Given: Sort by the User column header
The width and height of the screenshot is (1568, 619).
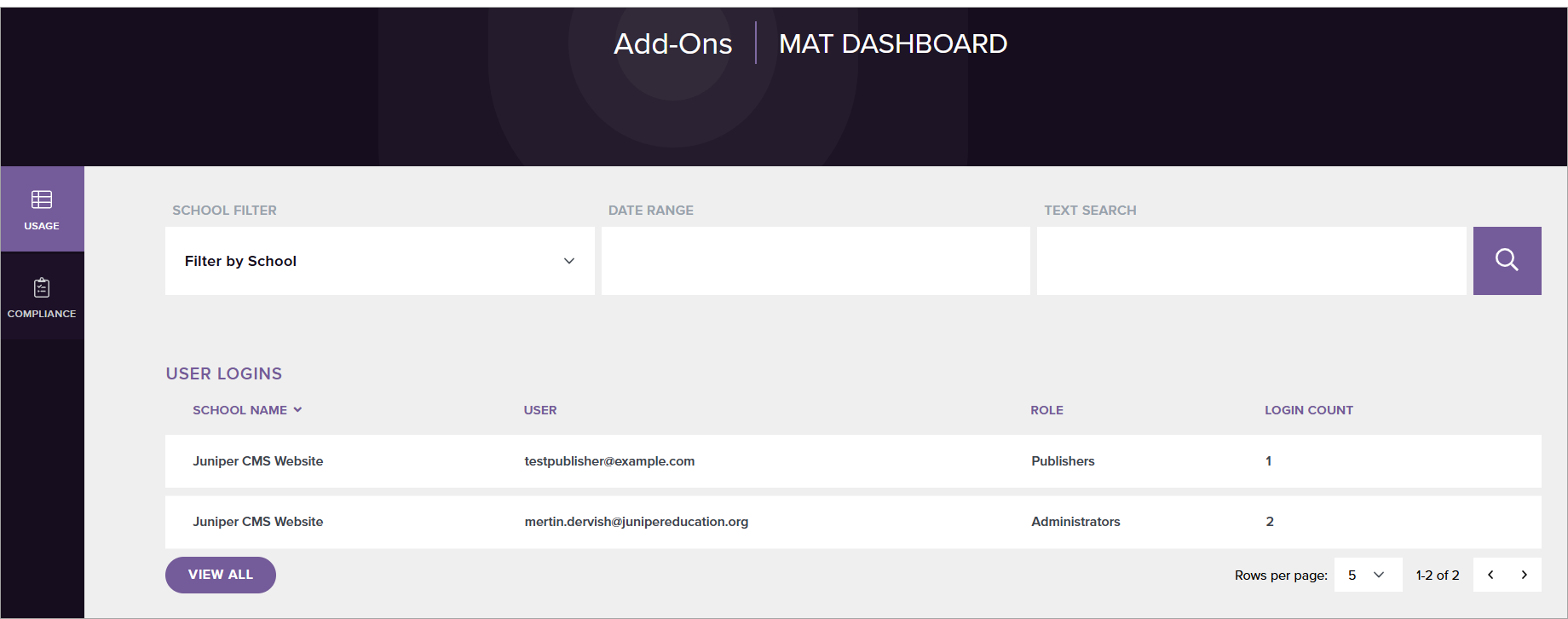Looking at the screenshot, I should pos(540,410).
